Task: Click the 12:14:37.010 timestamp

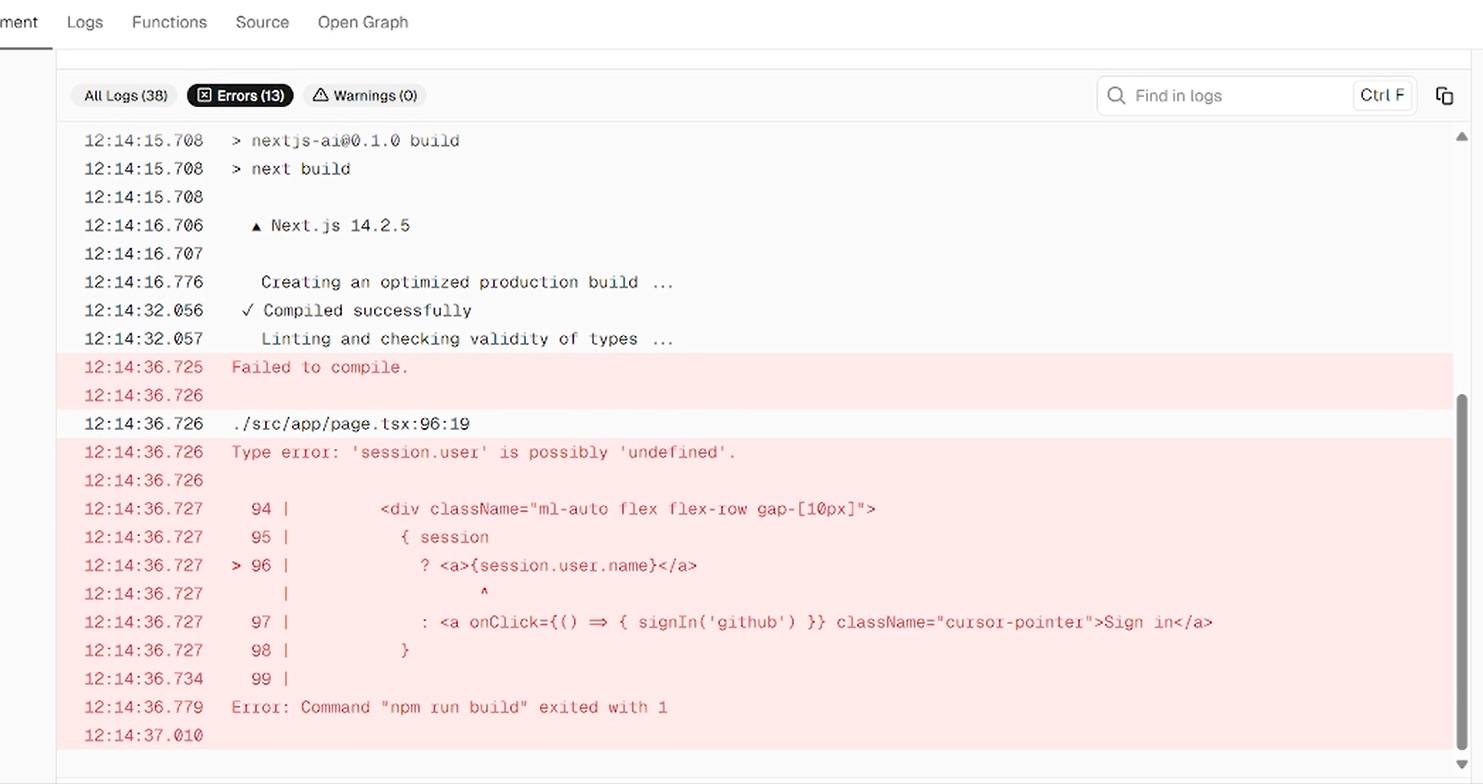Action: [143, 736]
